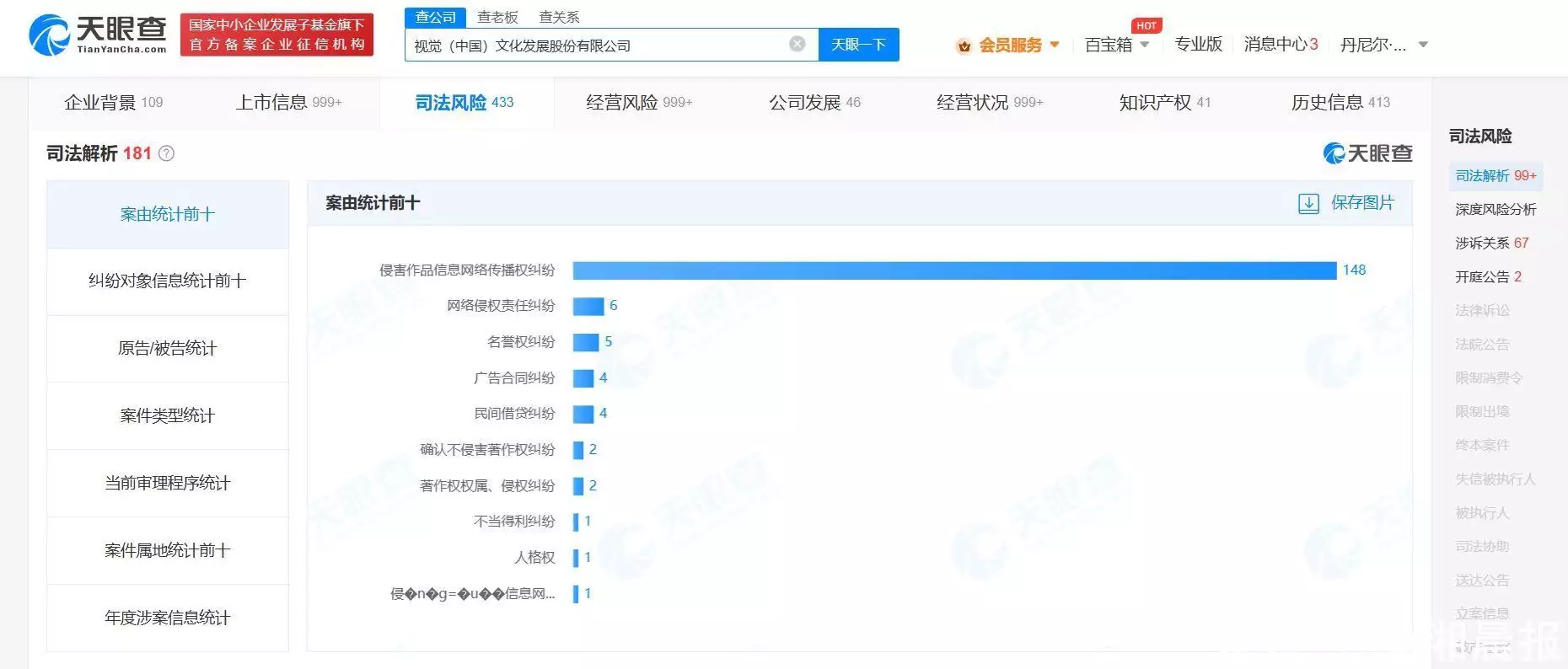Click the greyed 法律诉讼 sidebar entry
Image resolution: width=1568 pixels, height=669 pixels.
click(x=1482, y=311)
